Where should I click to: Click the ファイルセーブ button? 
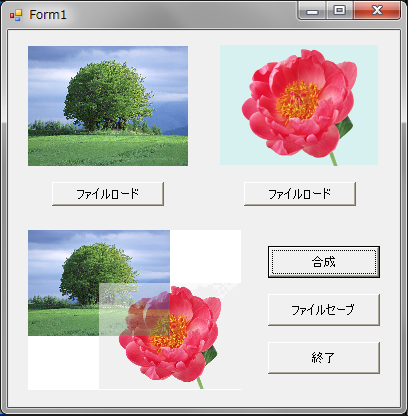click(324, 310)
